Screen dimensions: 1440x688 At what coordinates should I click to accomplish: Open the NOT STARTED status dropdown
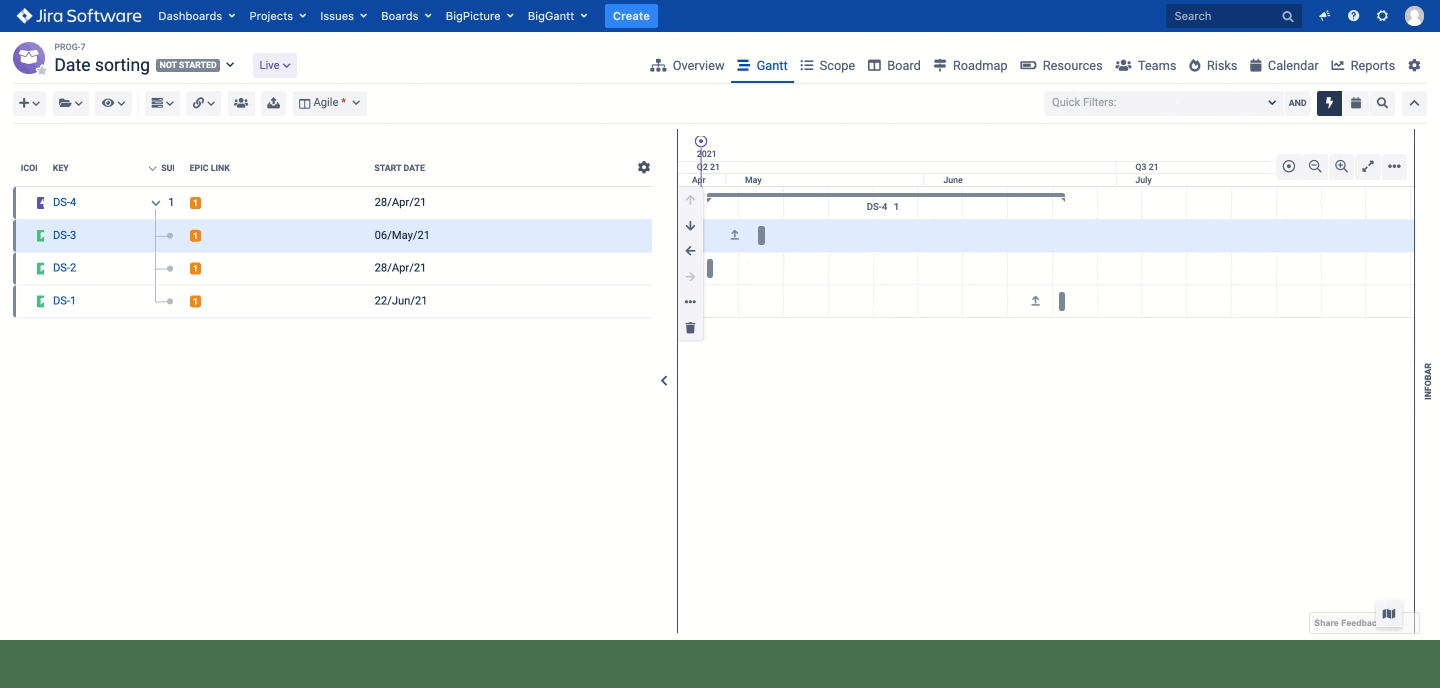point(195,65)
